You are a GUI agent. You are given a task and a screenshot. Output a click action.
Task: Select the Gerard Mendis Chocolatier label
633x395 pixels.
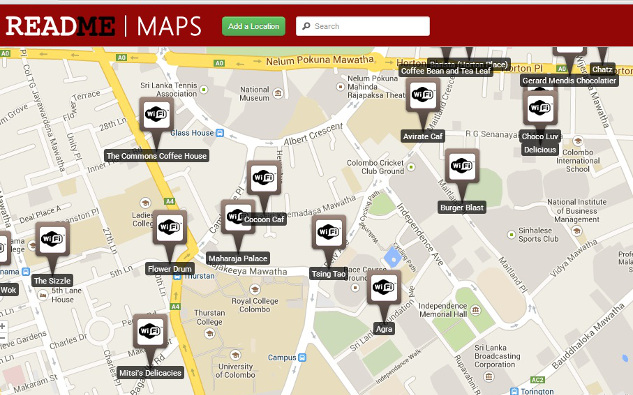pos(569,81)
